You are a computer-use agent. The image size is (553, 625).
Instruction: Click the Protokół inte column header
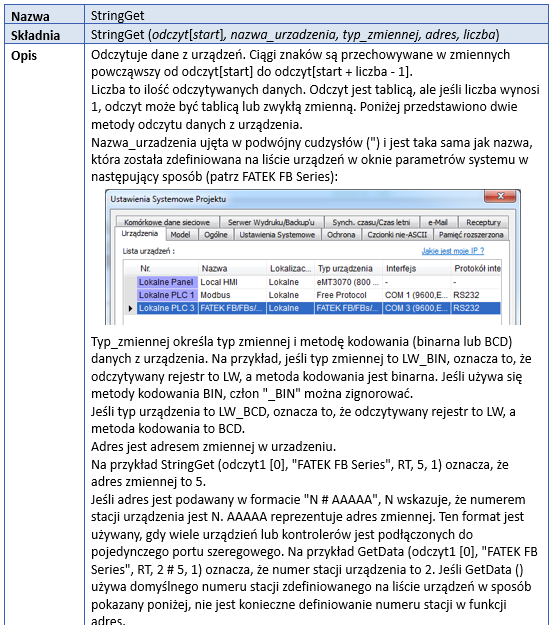[x=476, y=268]
